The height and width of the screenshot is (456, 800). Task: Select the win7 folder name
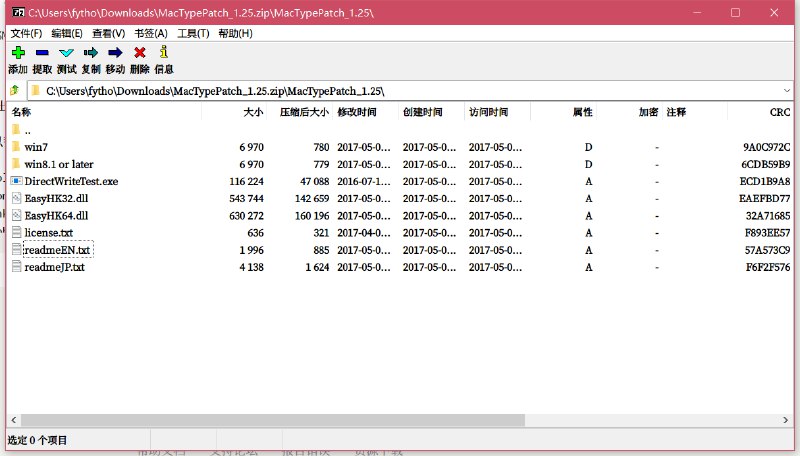36,147
